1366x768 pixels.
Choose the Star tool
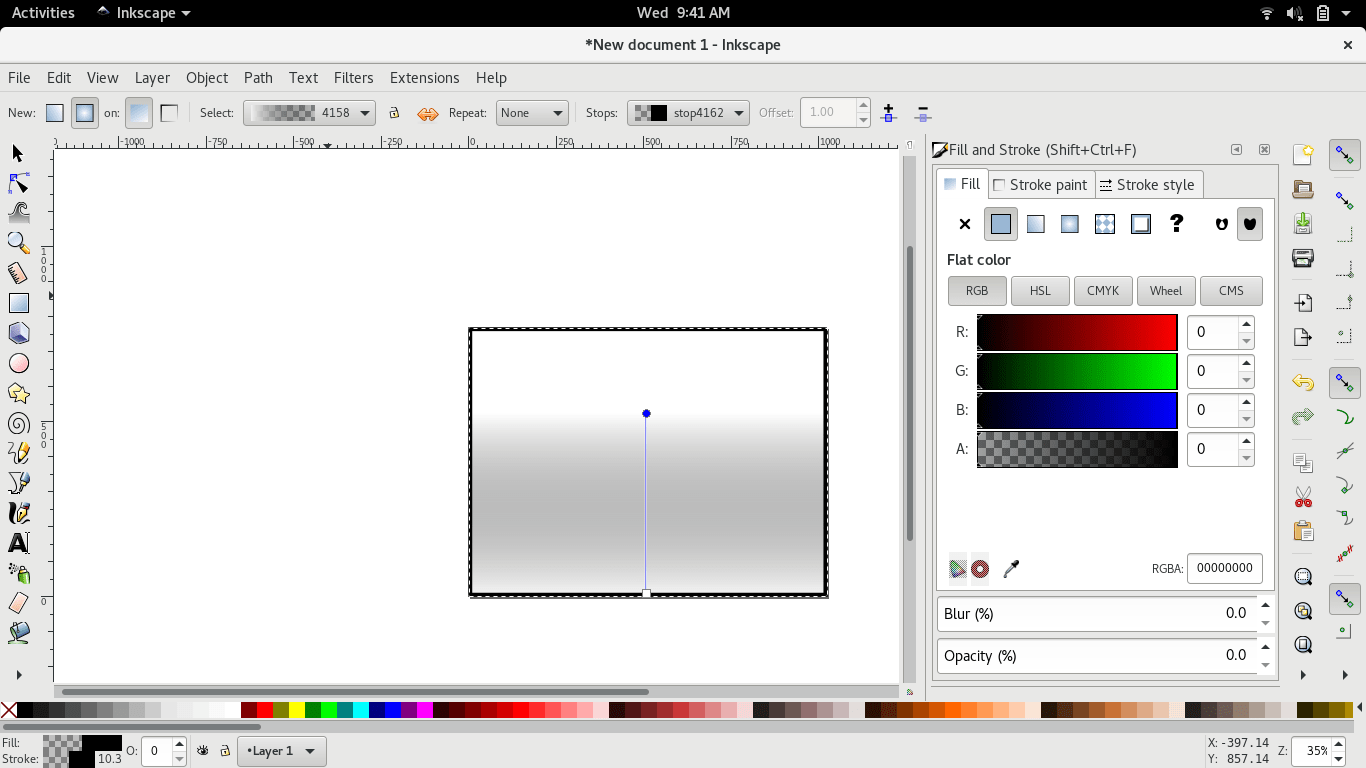click(x=18, y=393)
